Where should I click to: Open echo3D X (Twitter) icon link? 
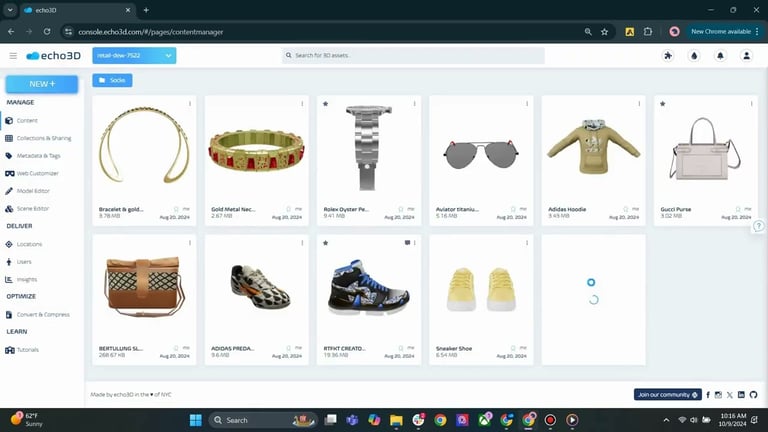(730, 395)
